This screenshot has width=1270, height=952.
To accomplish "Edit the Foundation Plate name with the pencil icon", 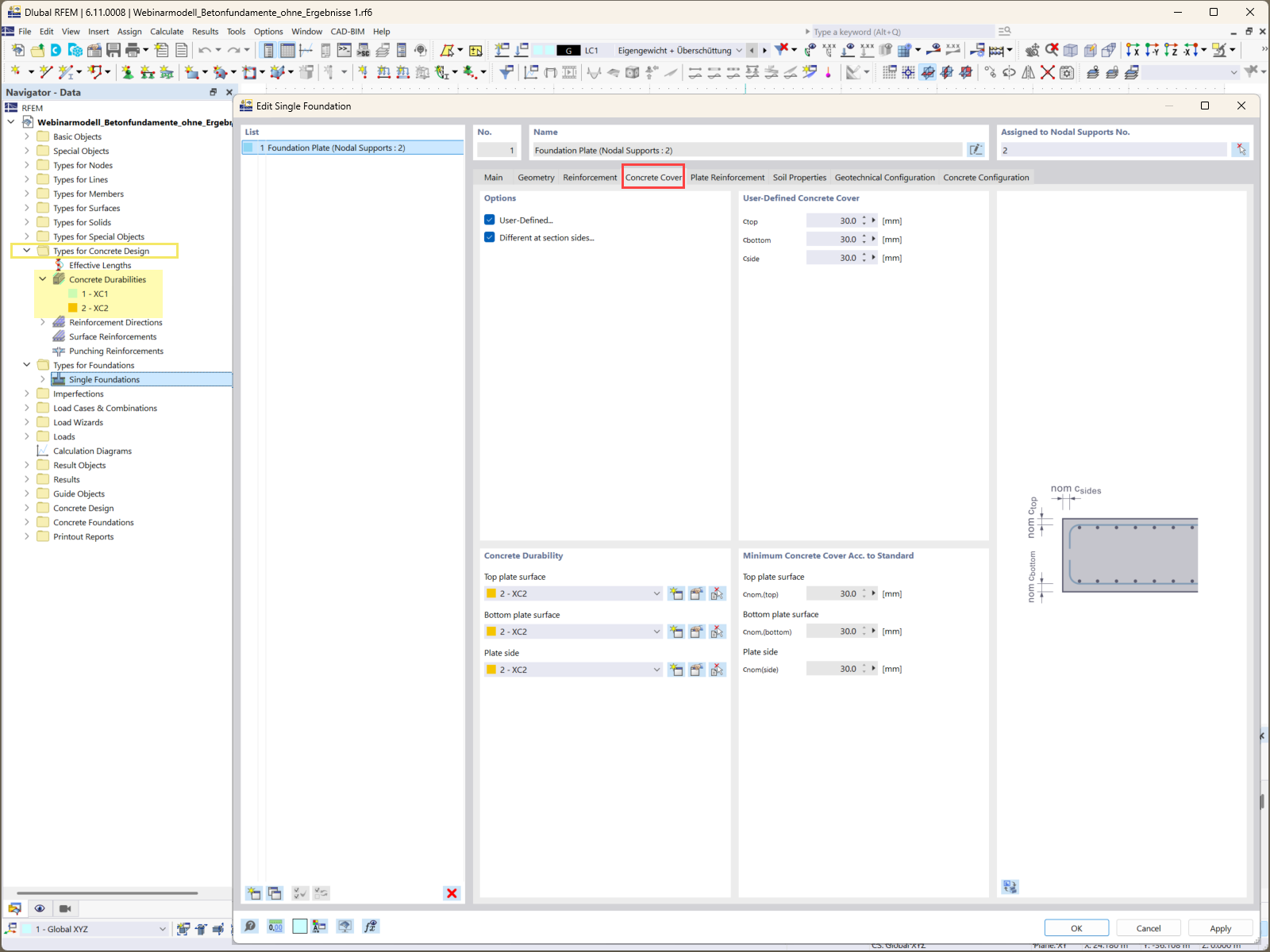I will [976, 149].
